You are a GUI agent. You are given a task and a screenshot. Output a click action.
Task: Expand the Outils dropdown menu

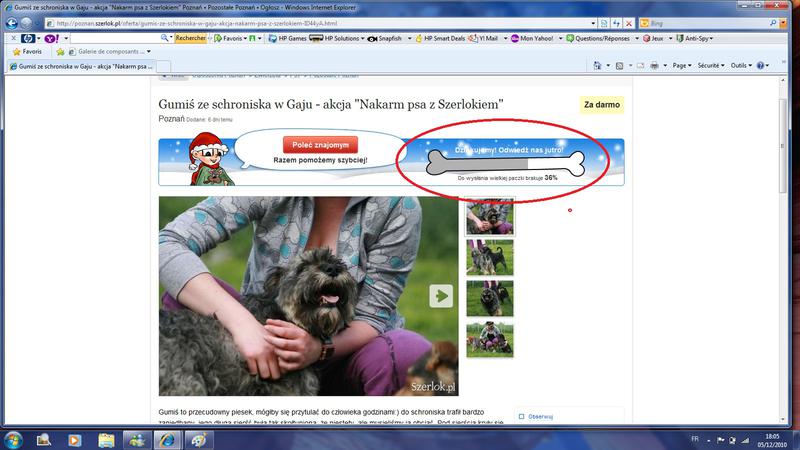[x=742, y=65]
